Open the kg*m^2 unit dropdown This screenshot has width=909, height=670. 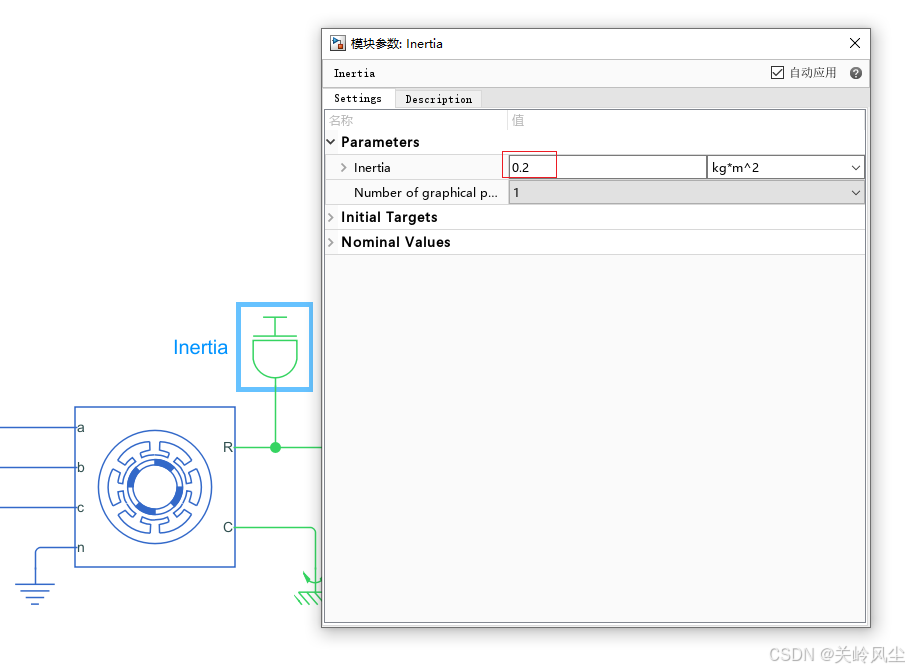click(x=786, y=168)
